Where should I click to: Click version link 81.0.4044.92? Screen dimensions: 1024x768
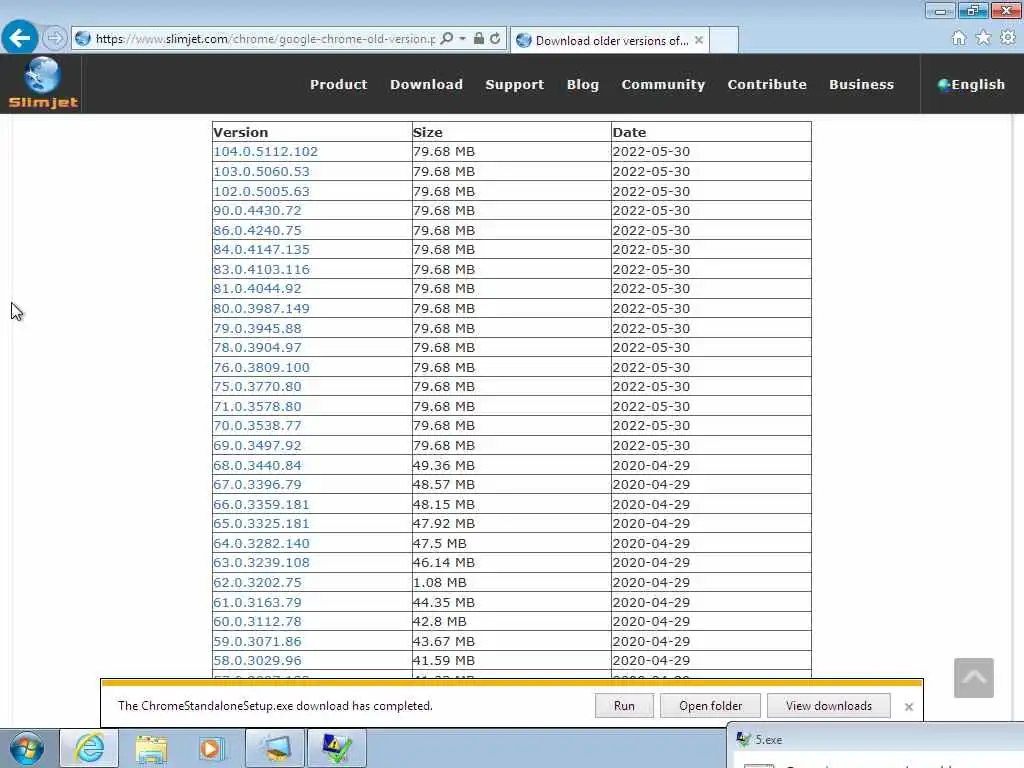point(257,288)
